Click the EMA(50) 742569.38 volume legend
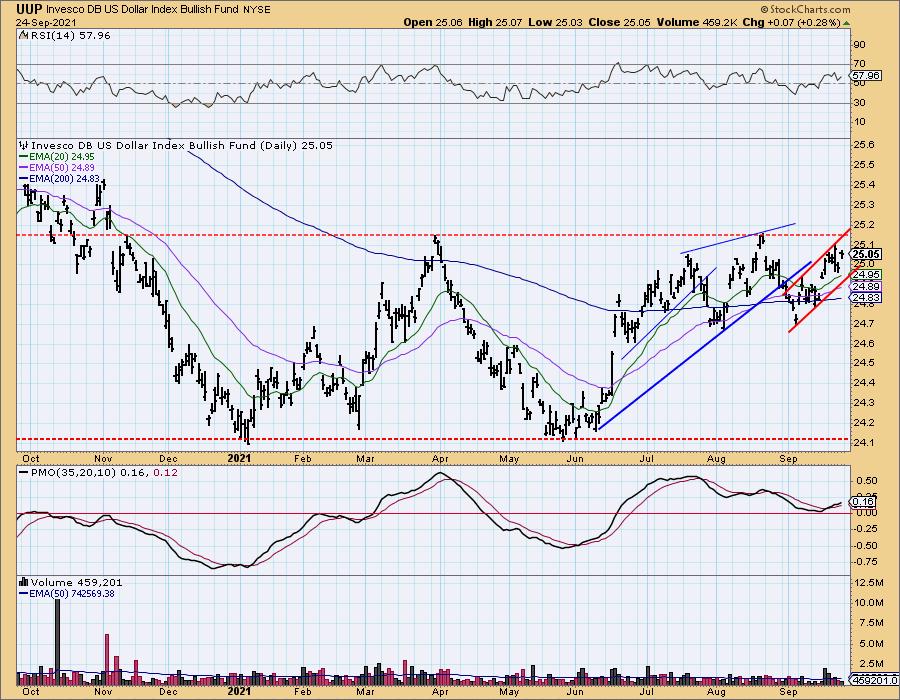Image resolution: width=900 pixels, height=700 pixels. pos(67,594)
